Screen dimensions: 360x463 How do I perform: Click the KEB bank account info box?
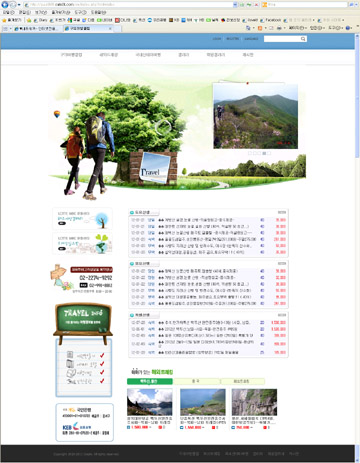[85, 422]
